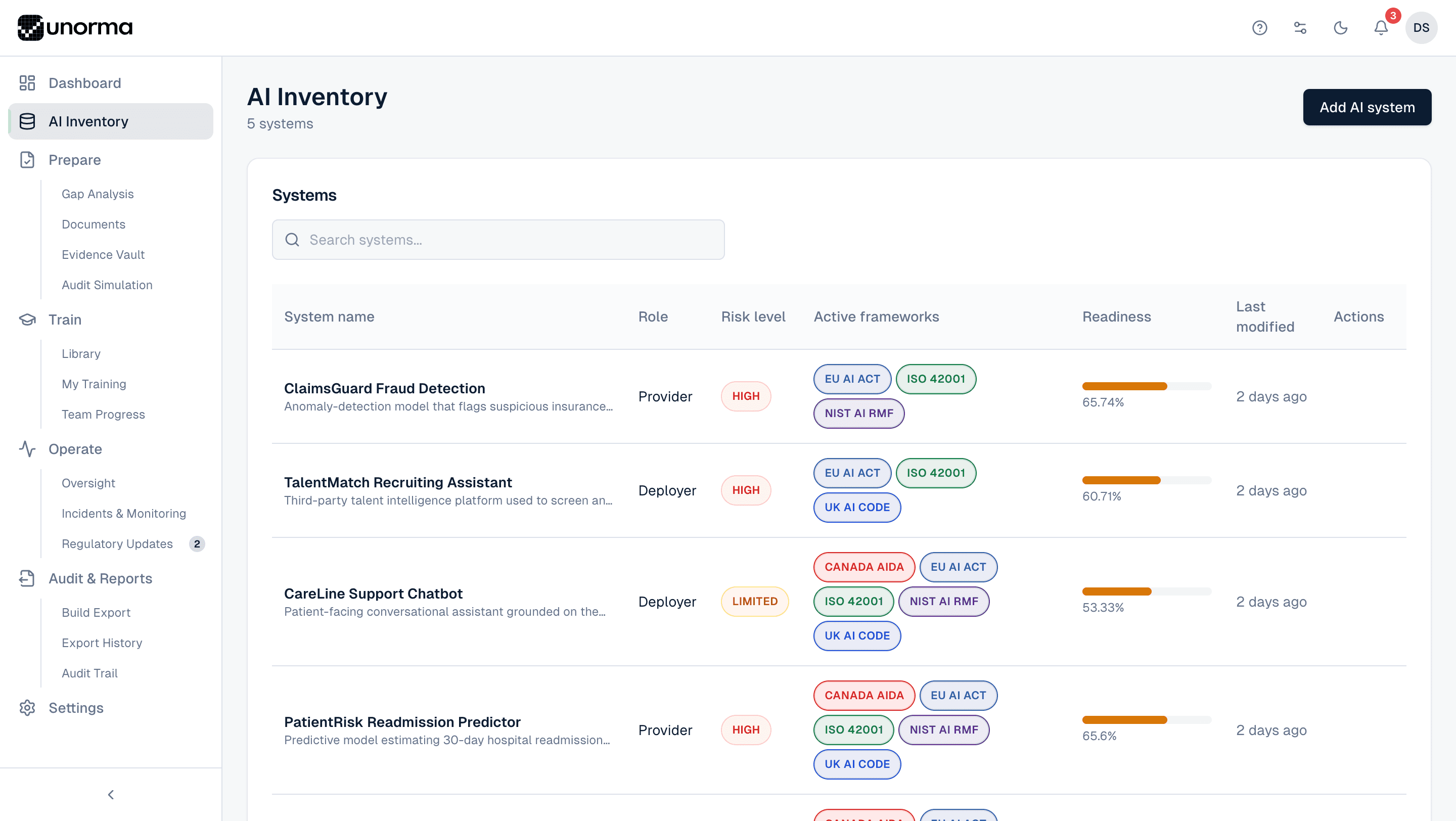1456x821 pixels.
Task: Collapse the sidebar with the chevron
Action: click(111, 795)
